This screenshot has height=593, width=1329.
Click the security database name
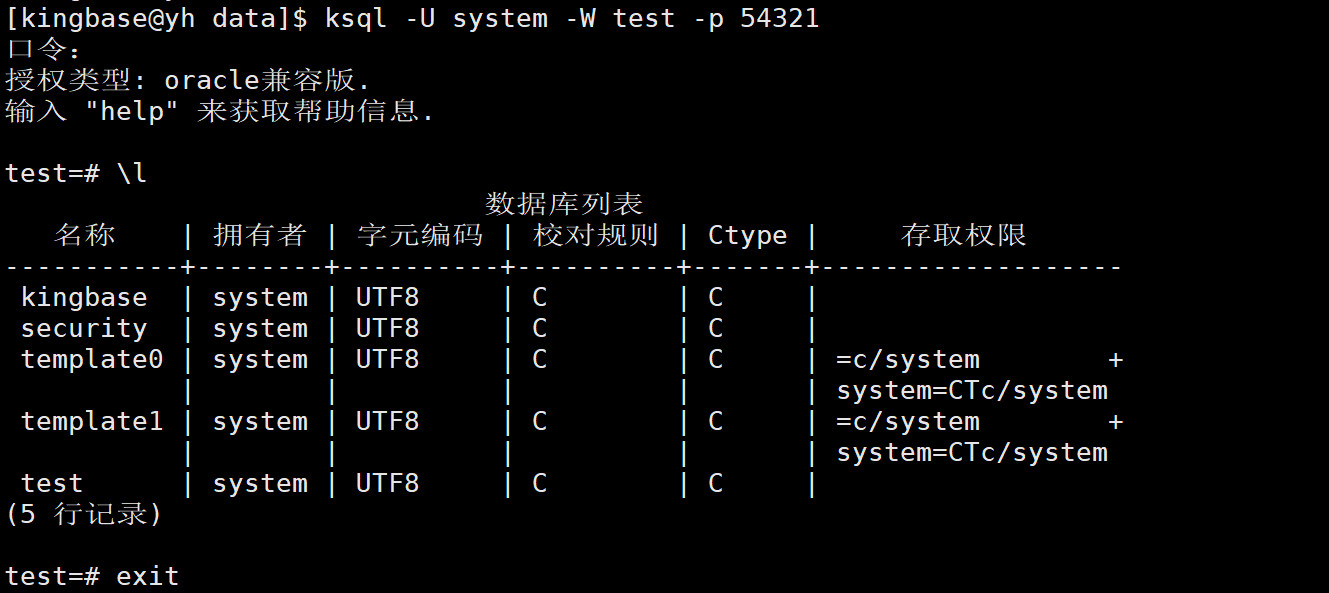(x=84, y=328)
